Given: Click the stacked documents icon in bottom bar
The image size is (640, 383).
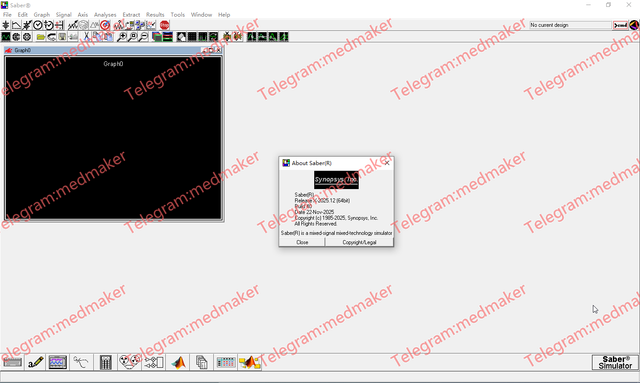Looking at the screenshot, I should pyautogui.click(x=201, y=362).
